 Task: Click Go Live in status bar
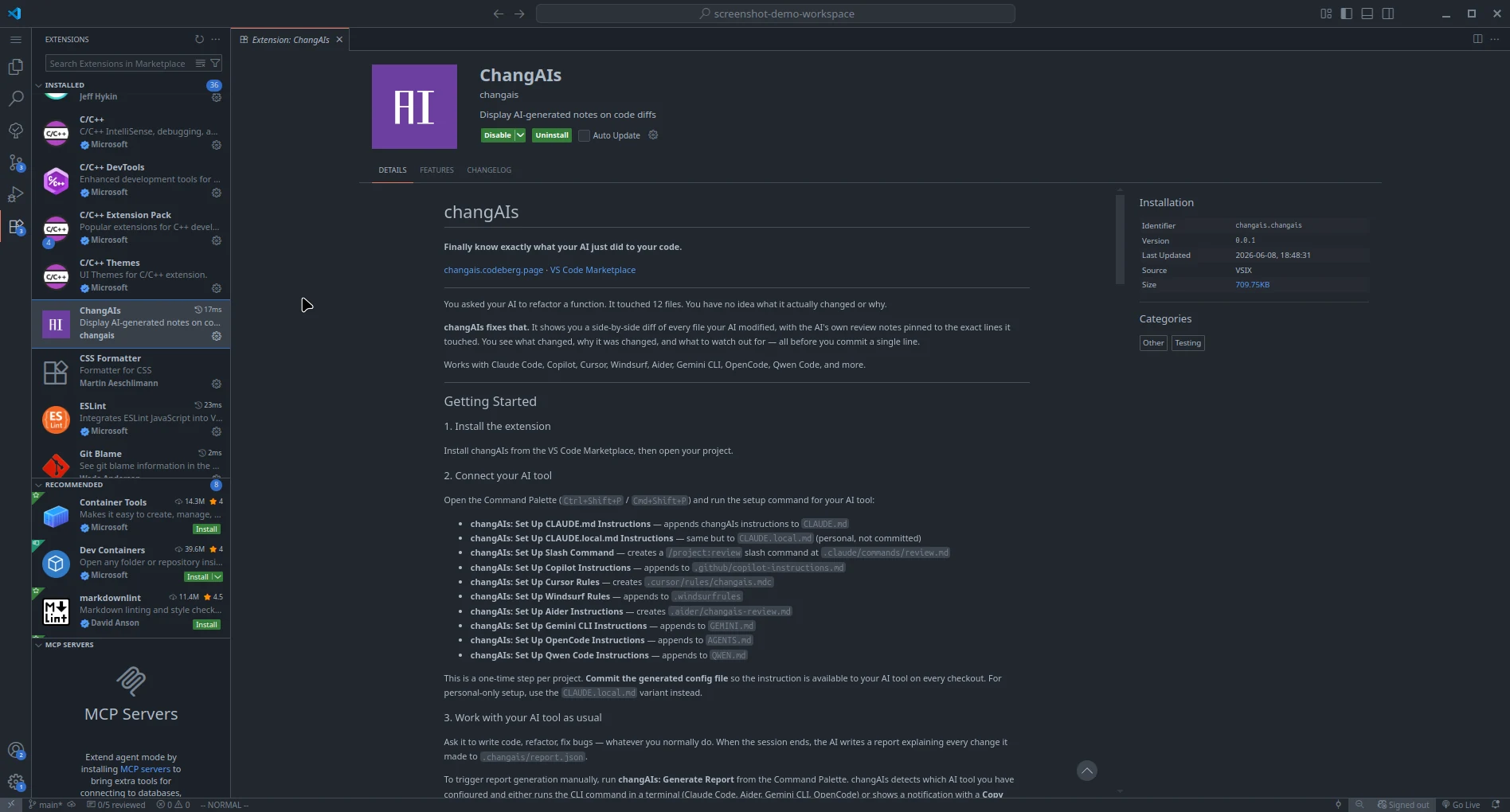point(1461,805)
